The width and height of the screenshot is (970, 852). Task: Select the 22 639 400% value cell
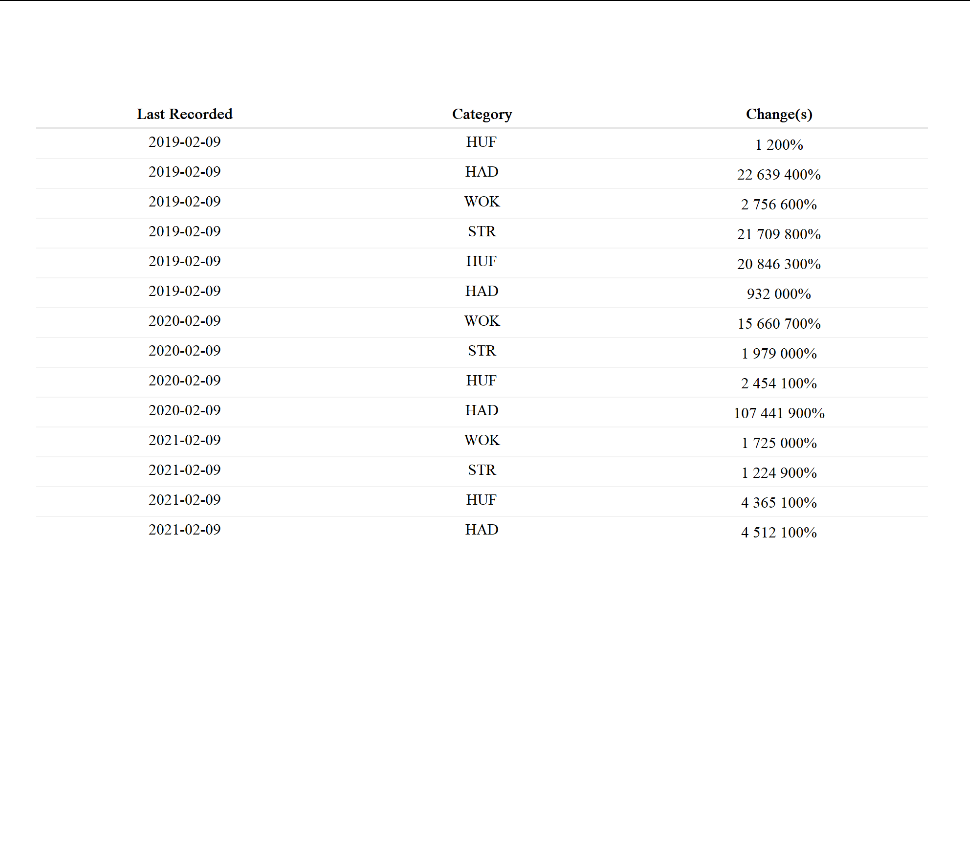(778, 175)
